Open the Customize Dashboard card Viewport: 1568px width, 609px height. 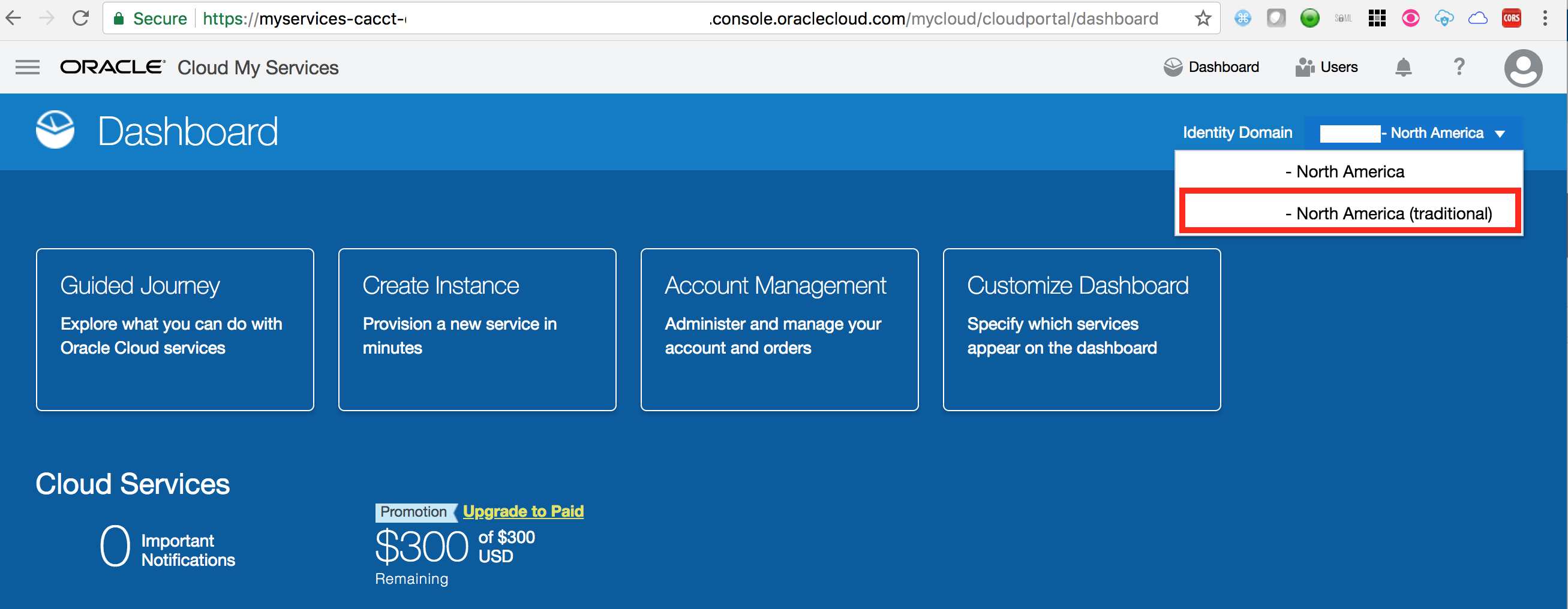pos(1082,329)
